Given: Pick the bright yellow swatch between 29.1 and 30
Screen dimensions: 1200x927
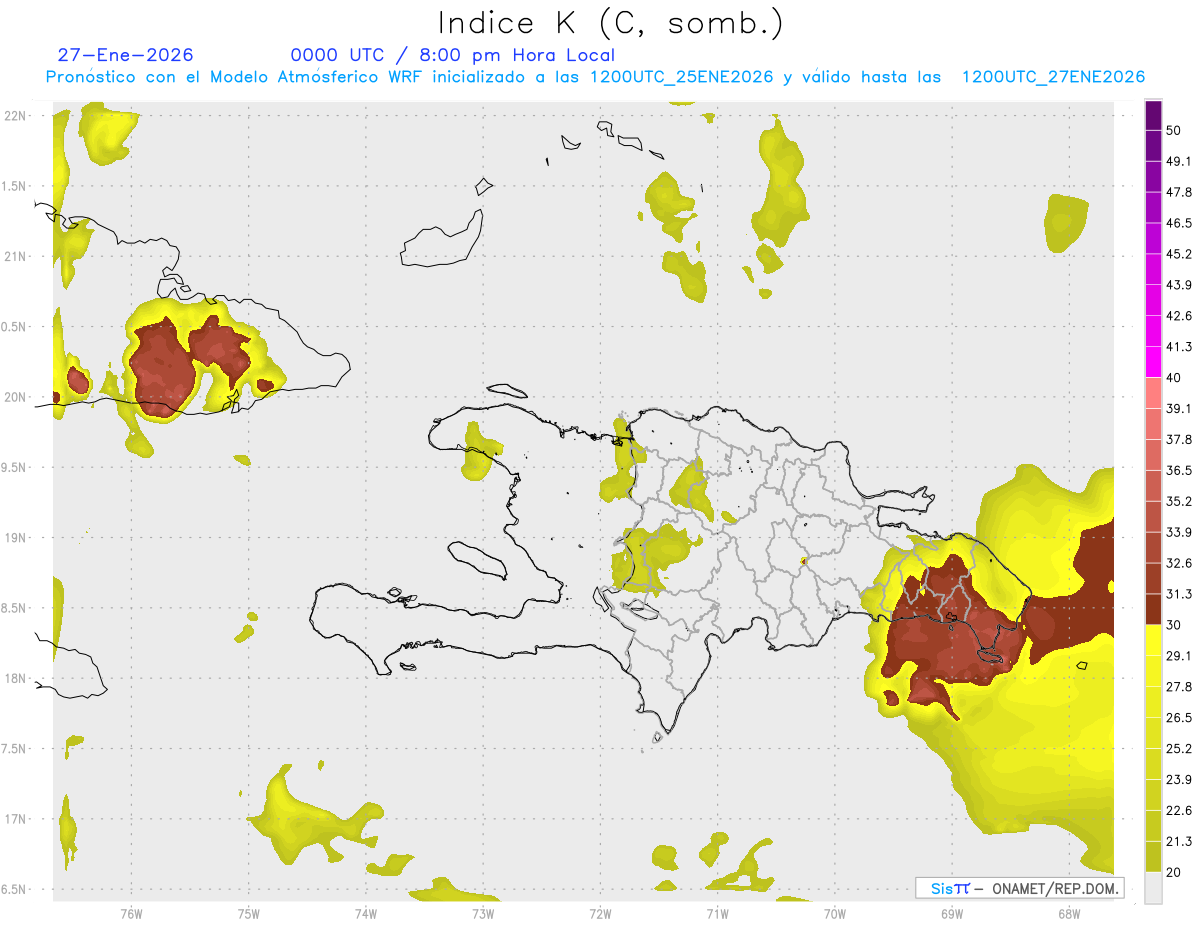Looking at the screenshot, I should pos(1154,640).
